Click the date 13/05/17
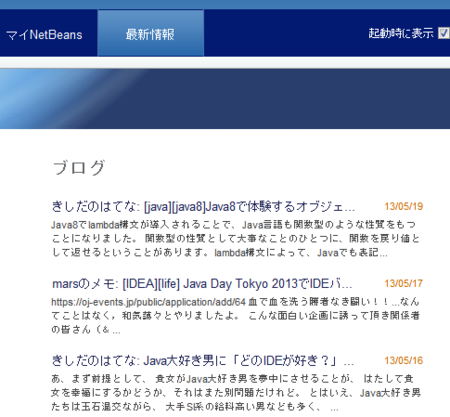The height and width of the screenshot is (417, 450). pos(403,284)
